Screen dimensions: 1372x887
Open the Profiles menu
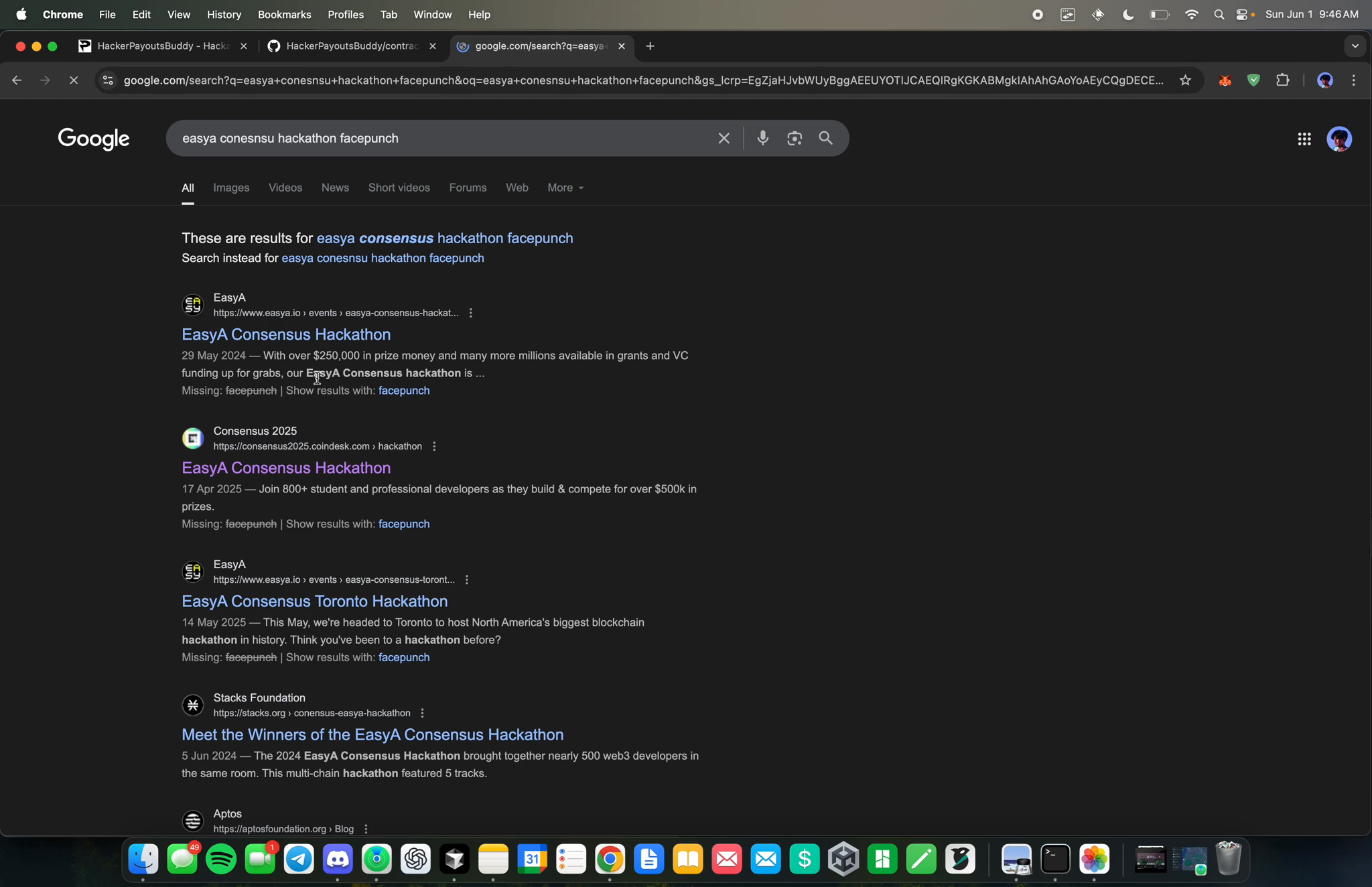coord(346,15)
